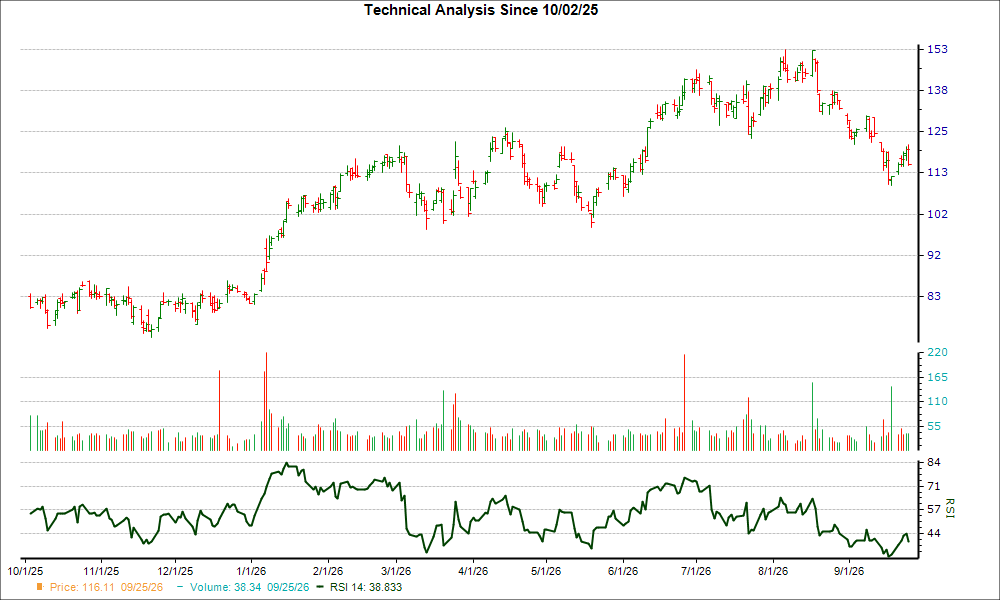Click the 102 price axis label

pyautogui.click(x=937, y=214)
